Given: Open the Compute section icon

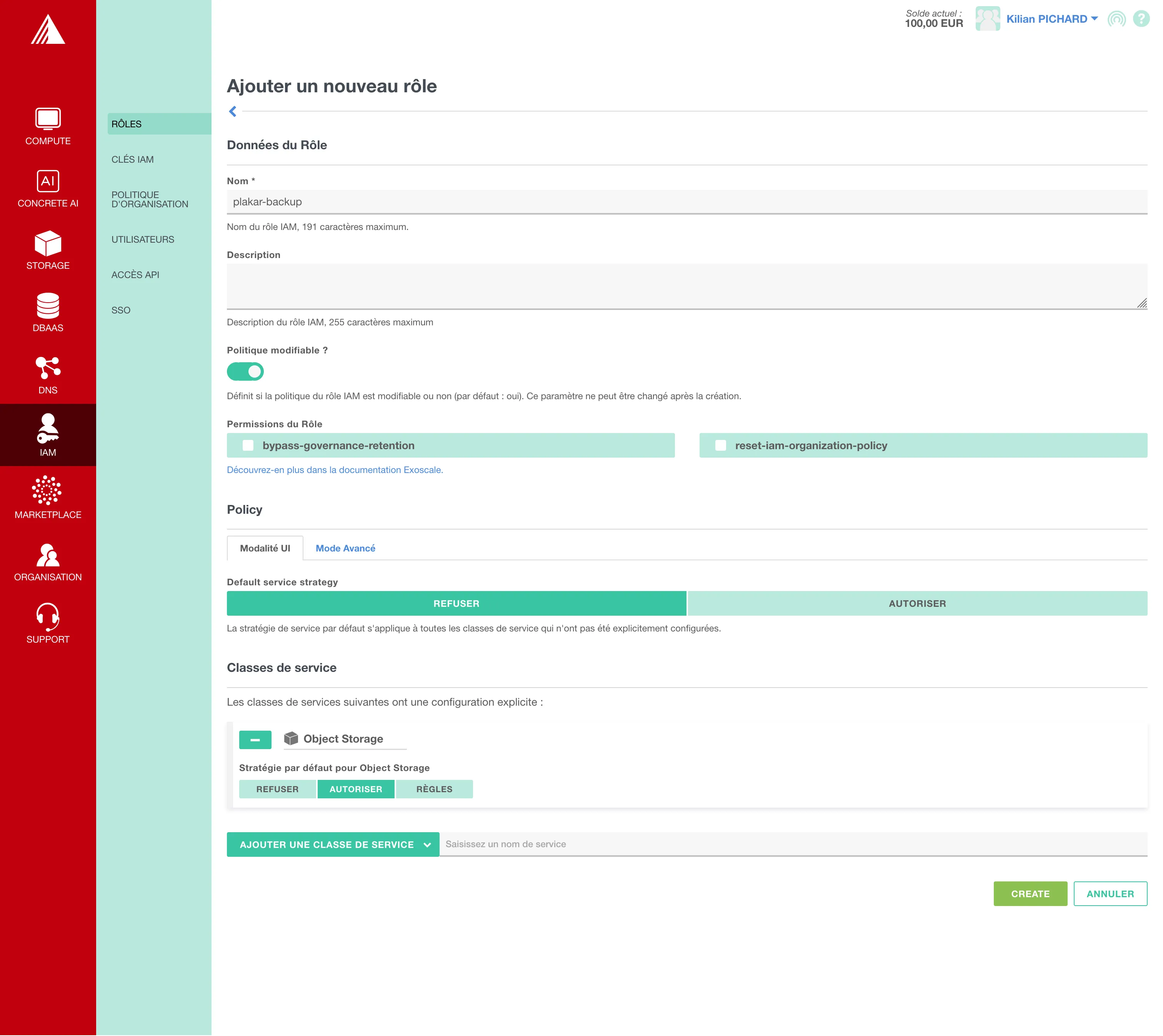Looking at the screenshot, I should [x=48, y=118].
